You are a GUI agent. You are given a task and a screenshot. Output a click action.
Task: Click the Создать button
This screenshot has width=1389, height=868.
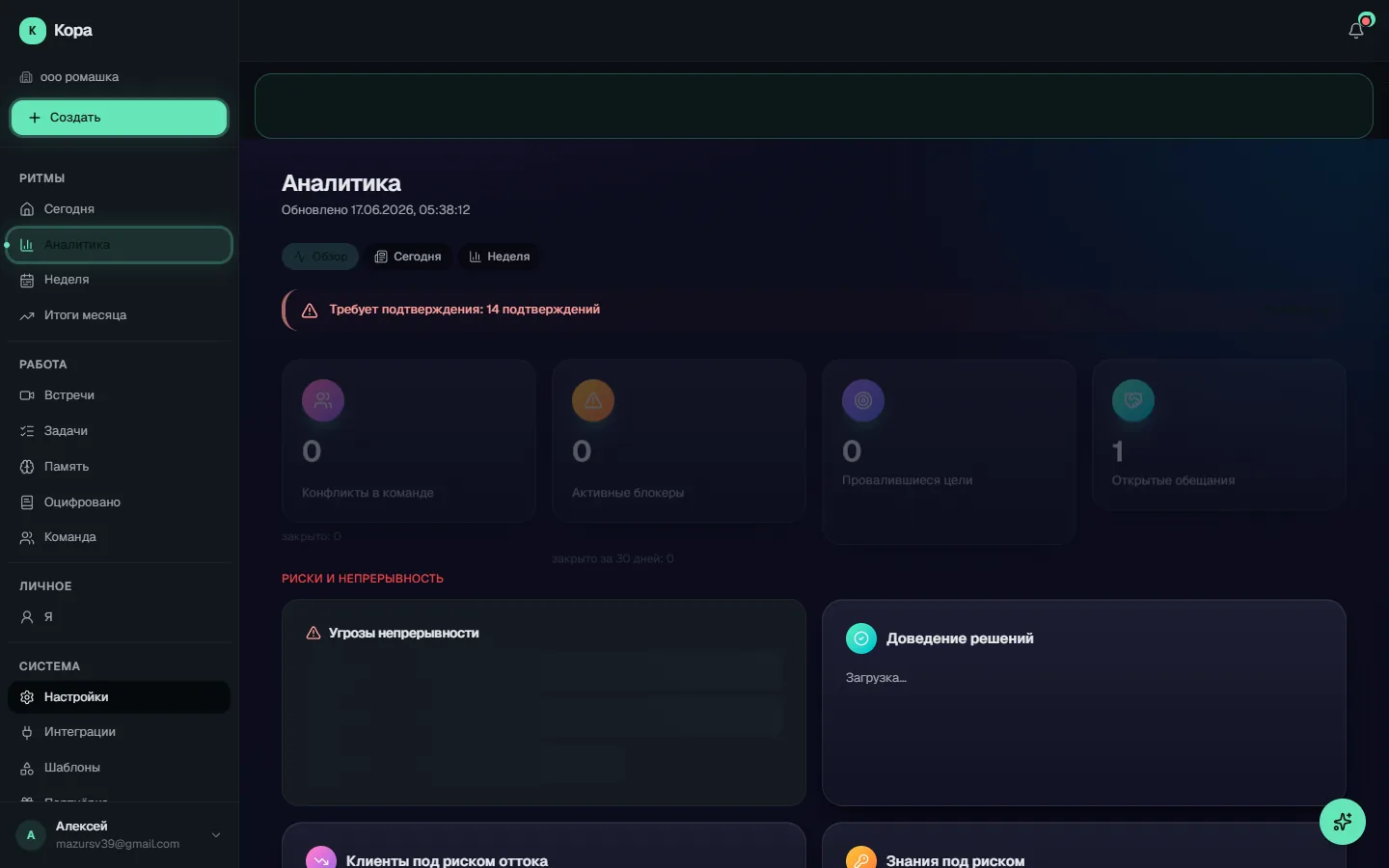pyautogui.click(x=120, y=118)
